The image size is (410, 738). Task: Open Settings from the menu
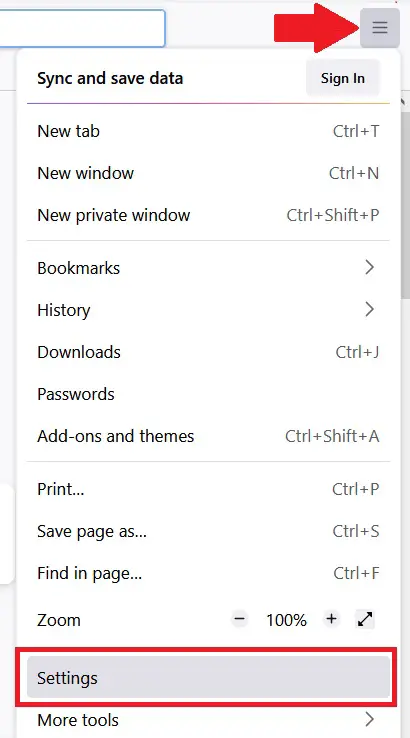point(209,678)
